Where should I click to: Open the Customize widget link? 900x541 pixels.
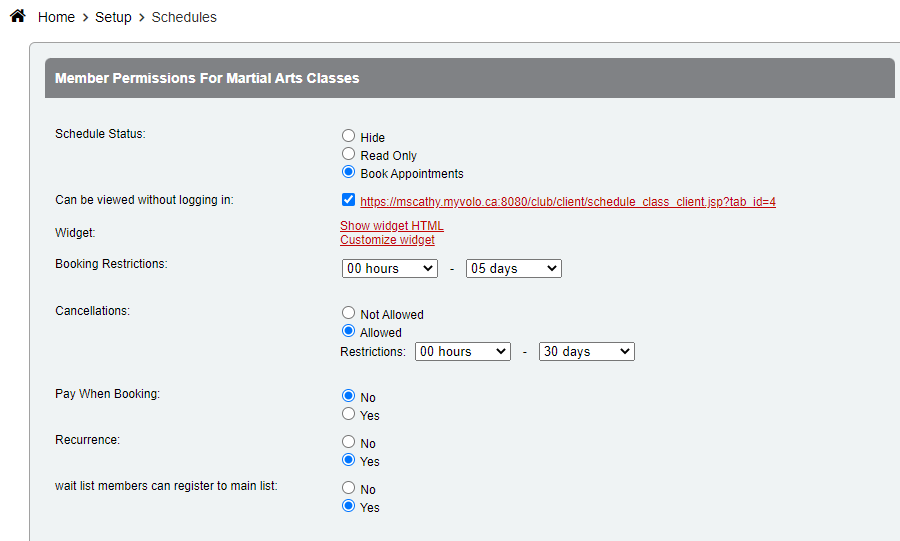click(387, 240)
